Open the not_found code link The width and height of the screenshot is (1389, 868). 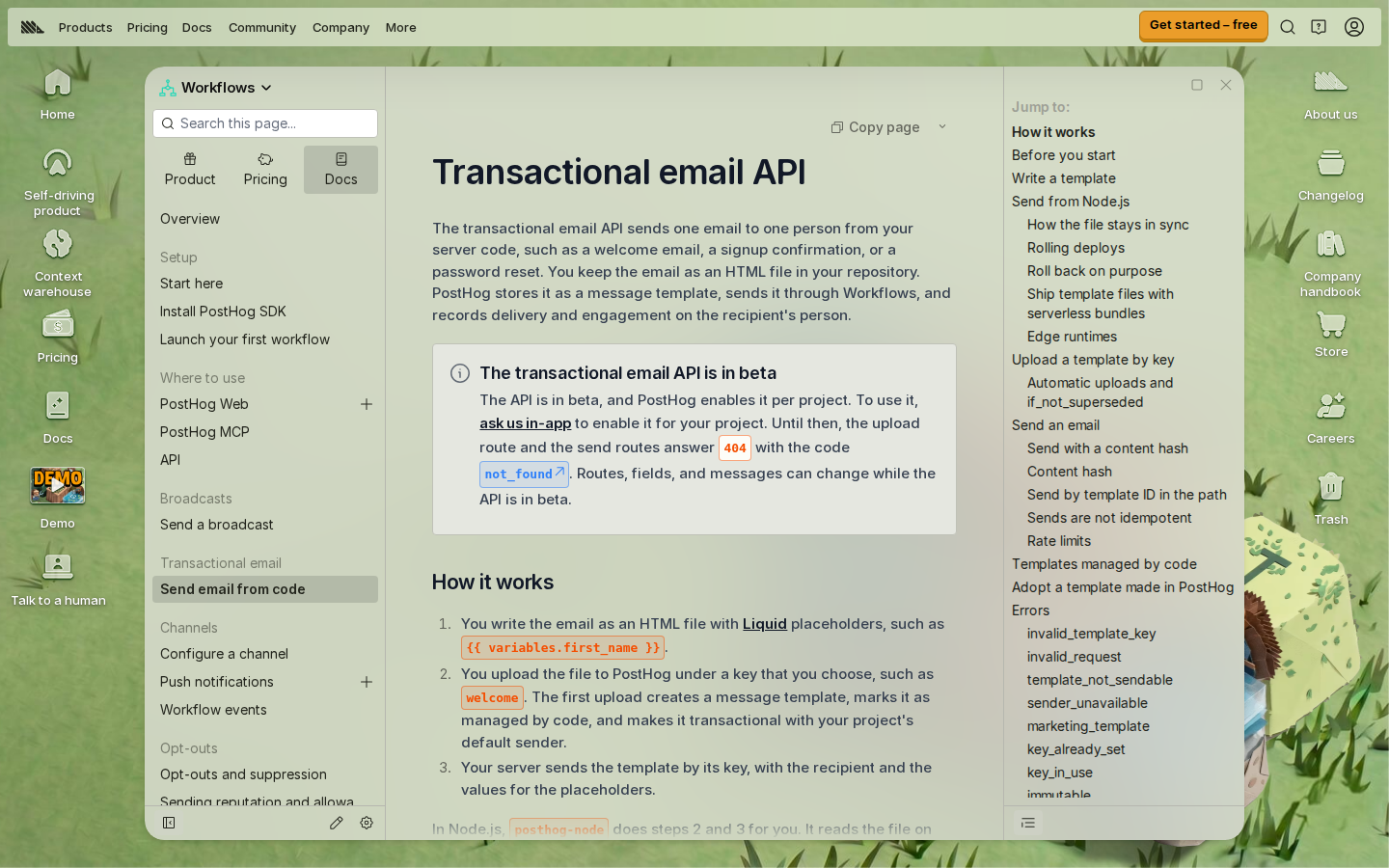coord(524,474)
